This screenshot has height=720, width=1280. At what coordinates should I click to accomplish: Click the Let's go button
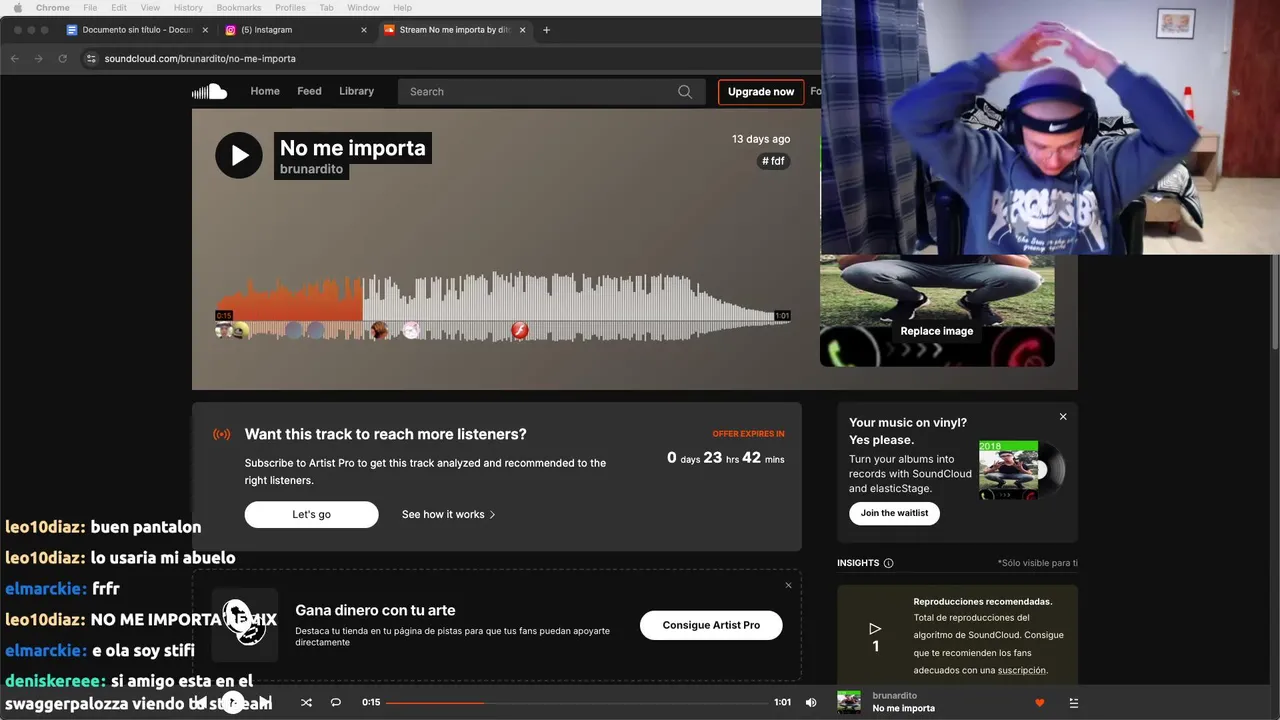point(311,514)
